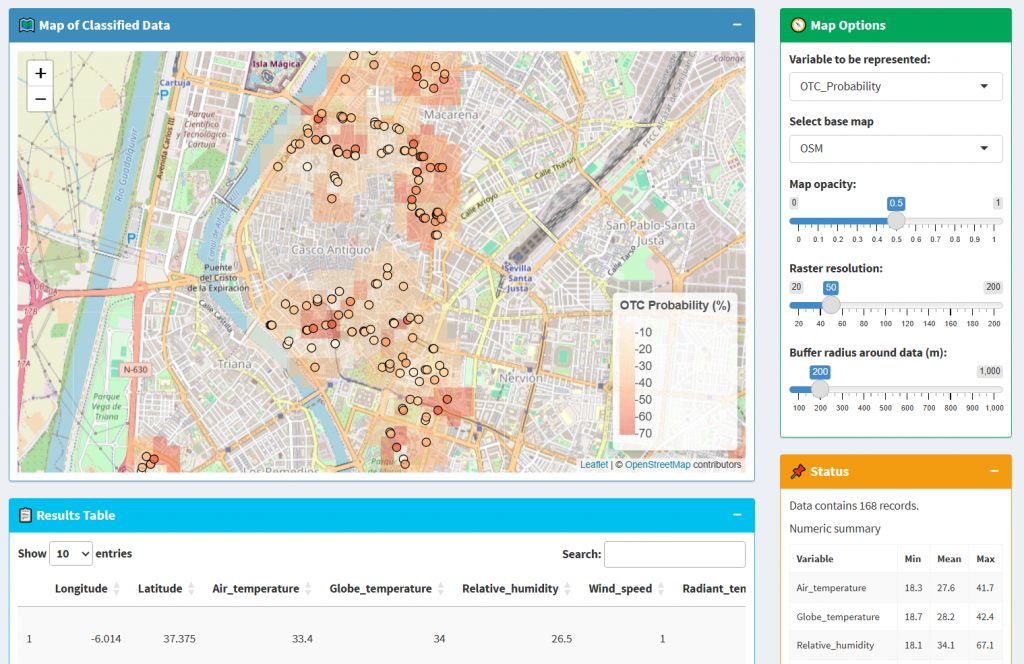The width and height of the screenshot is (1024, 664).
Task: Open the OpenStreetMap contributors link
Action: coord(659,465)
